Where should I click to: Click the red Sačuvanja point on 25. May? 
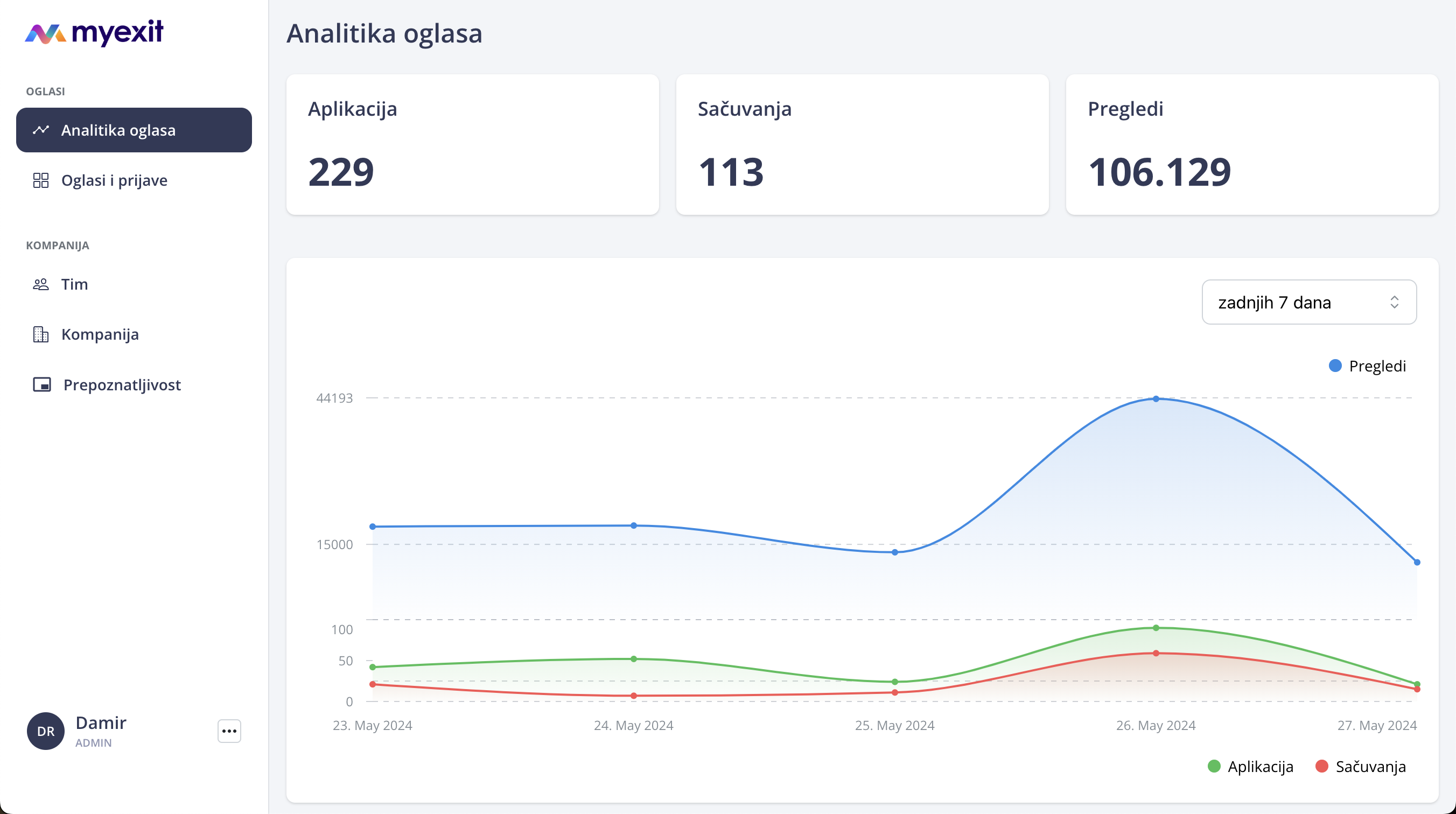(895, 692)
